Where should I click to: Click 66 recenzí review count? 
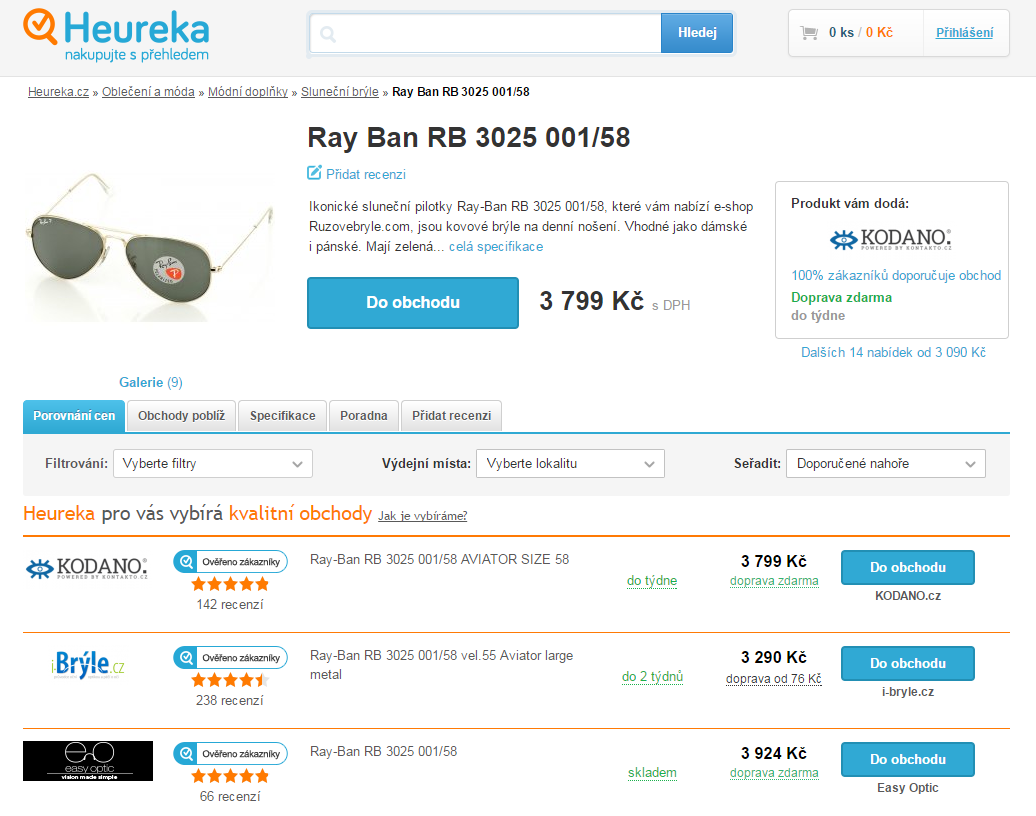230,796
